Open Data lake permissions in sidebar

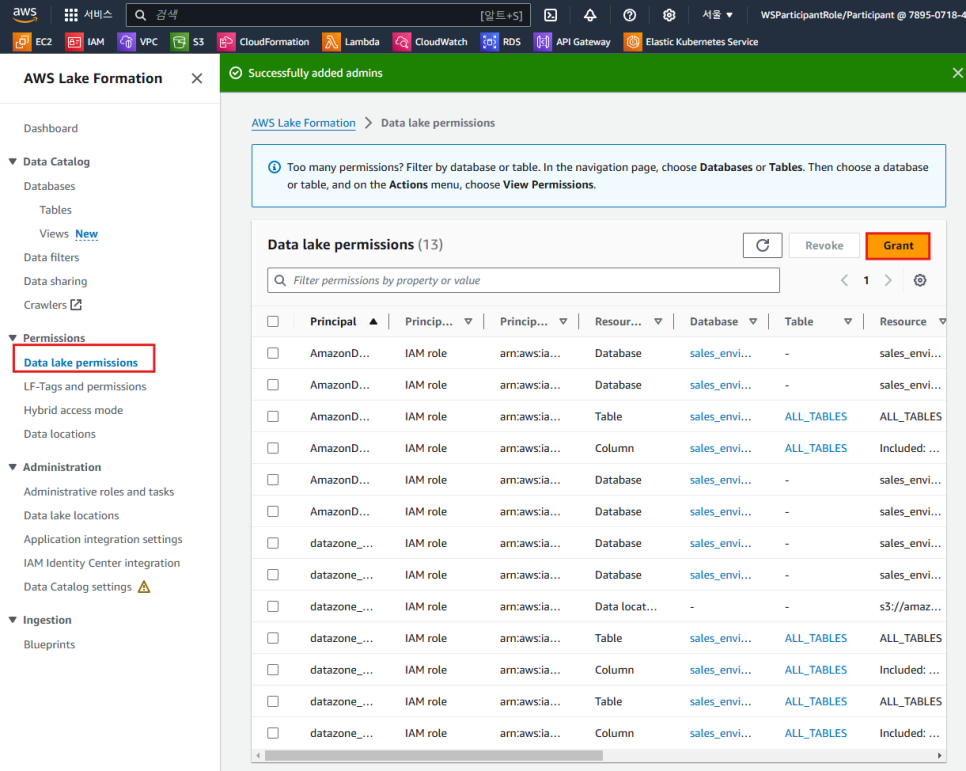pyautogui.click(x=81, y=362)
